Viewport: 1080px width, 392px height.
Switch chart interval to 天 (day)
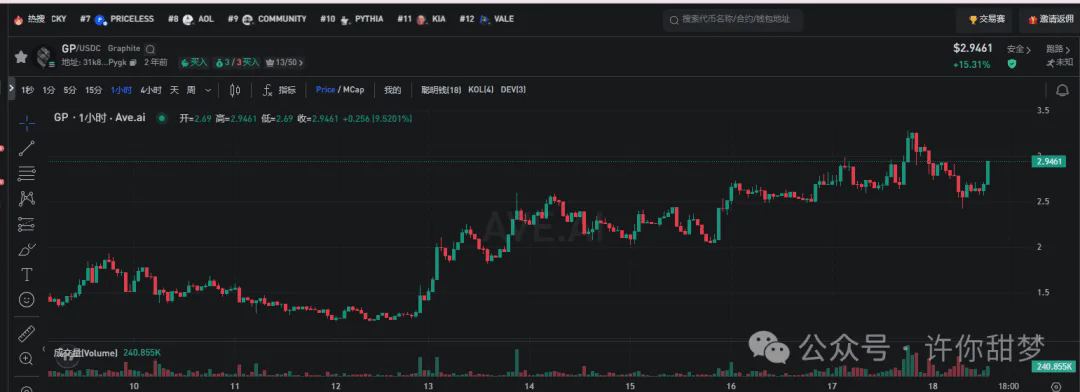coord(174,90)
